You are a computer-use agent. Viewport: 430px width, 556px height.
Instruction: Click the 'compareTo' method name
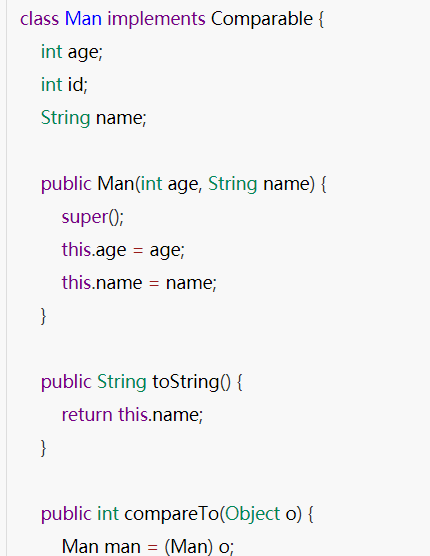[172, 514]
